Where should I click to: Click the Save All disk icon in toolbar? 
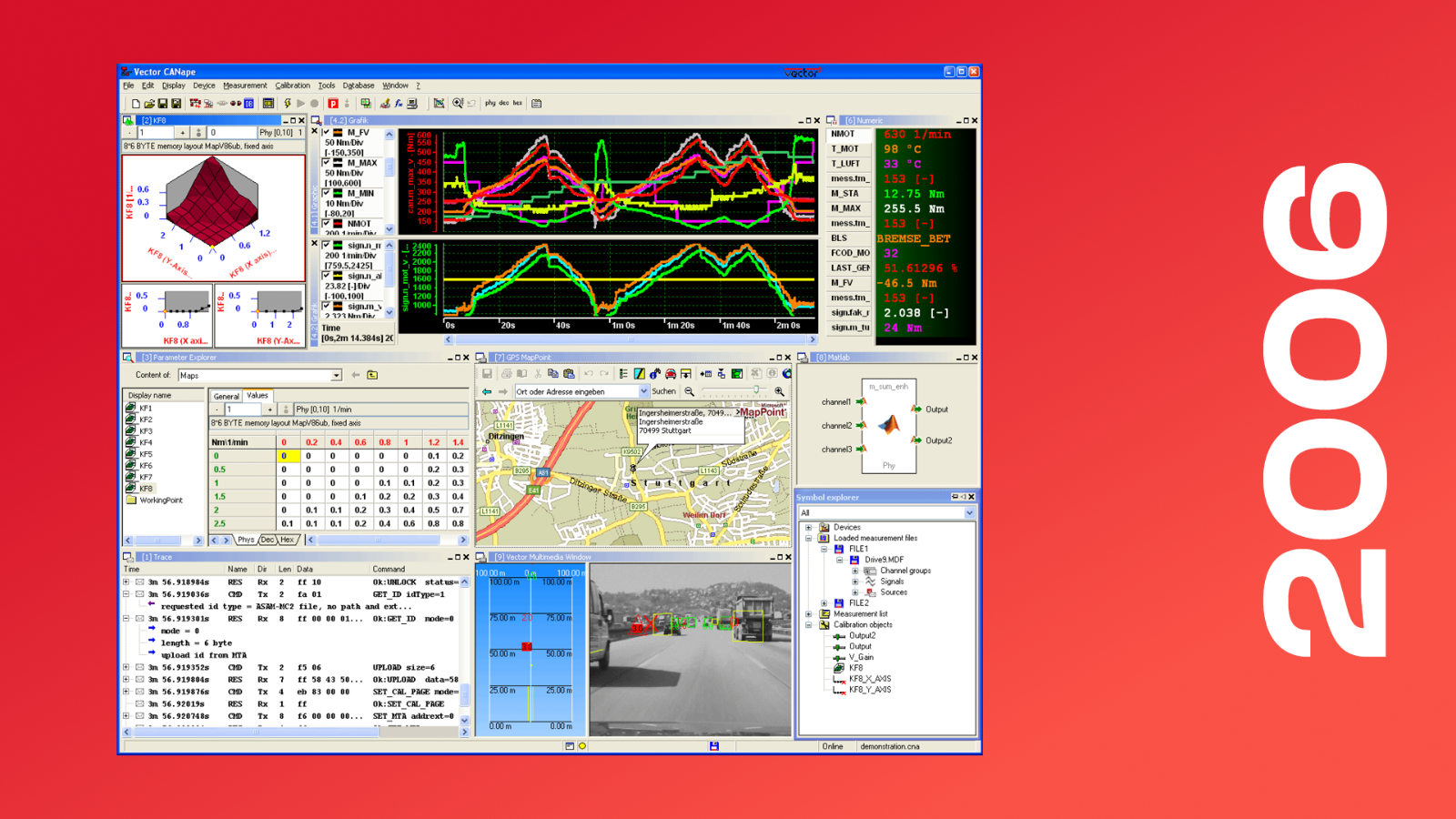177,104
